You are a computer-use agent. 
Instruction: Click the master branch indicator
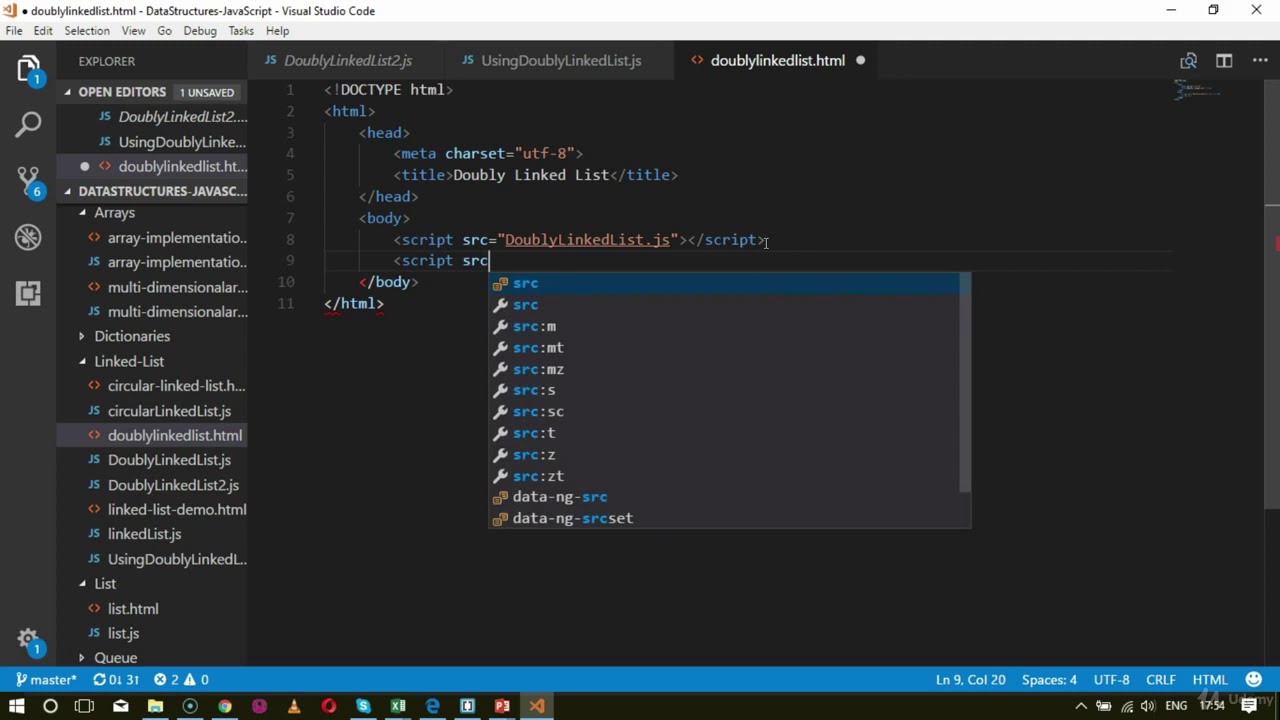coord(44,680)
